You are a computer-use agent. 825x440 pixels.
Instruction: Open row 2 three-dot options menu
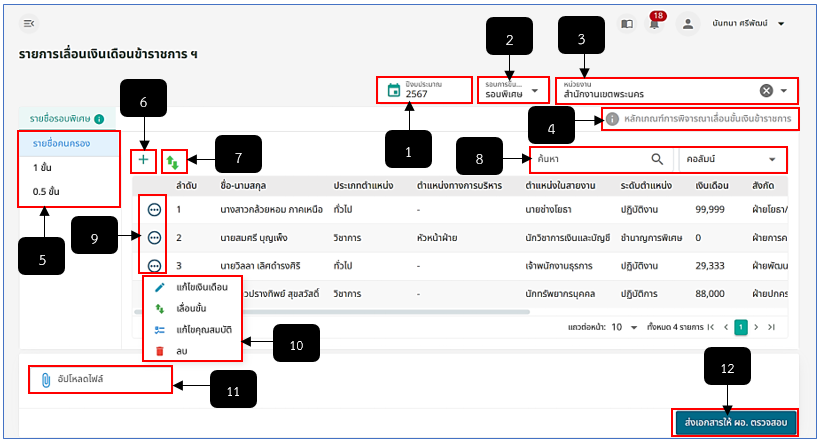pyautogui.click(x=154, y=238)
